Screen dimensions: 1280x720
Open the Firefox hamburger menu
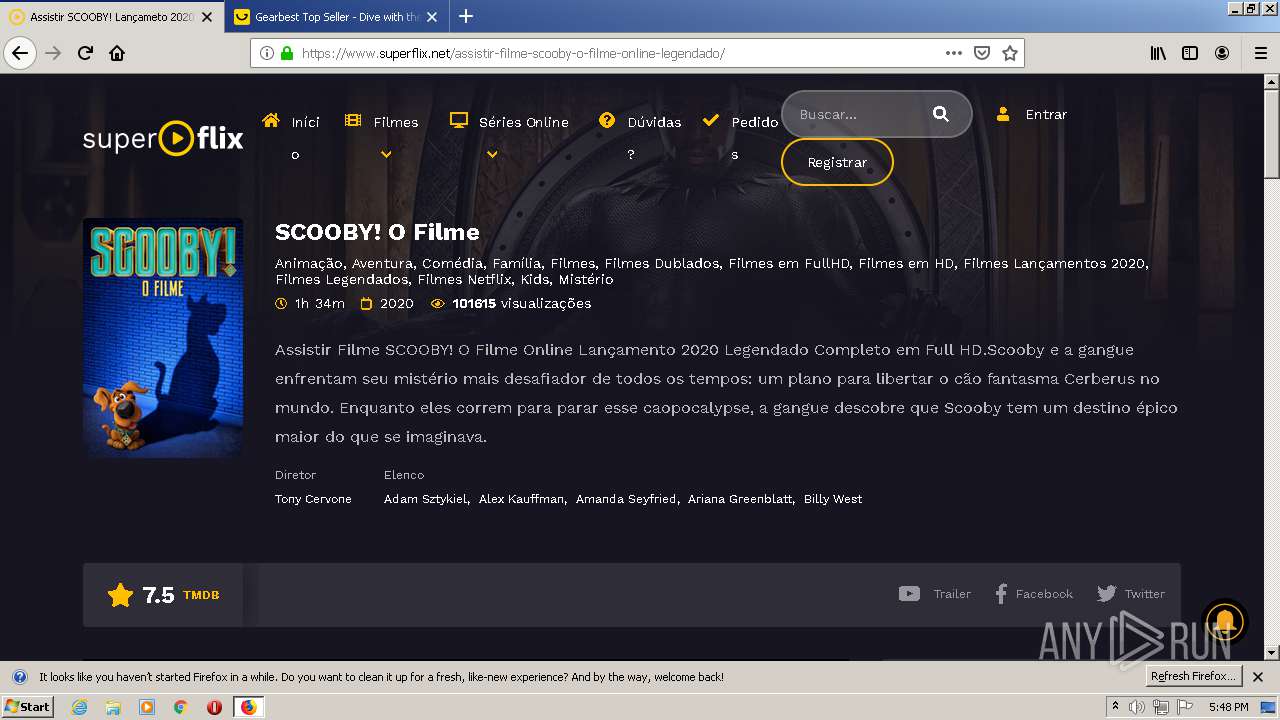coord(1260,53)
